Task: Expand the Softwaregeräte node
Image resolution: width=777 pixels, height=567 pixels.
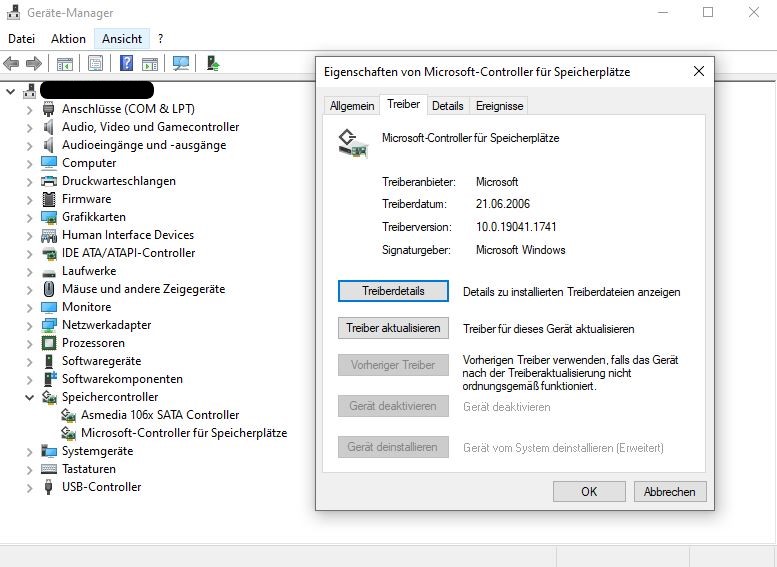Action: pos(30,362)
